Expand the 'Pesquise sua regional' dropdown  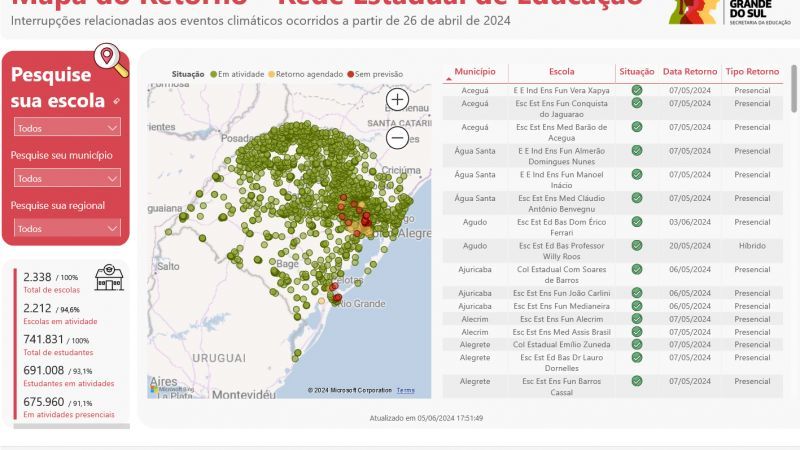pyautogui.click(x=68, y=228)
